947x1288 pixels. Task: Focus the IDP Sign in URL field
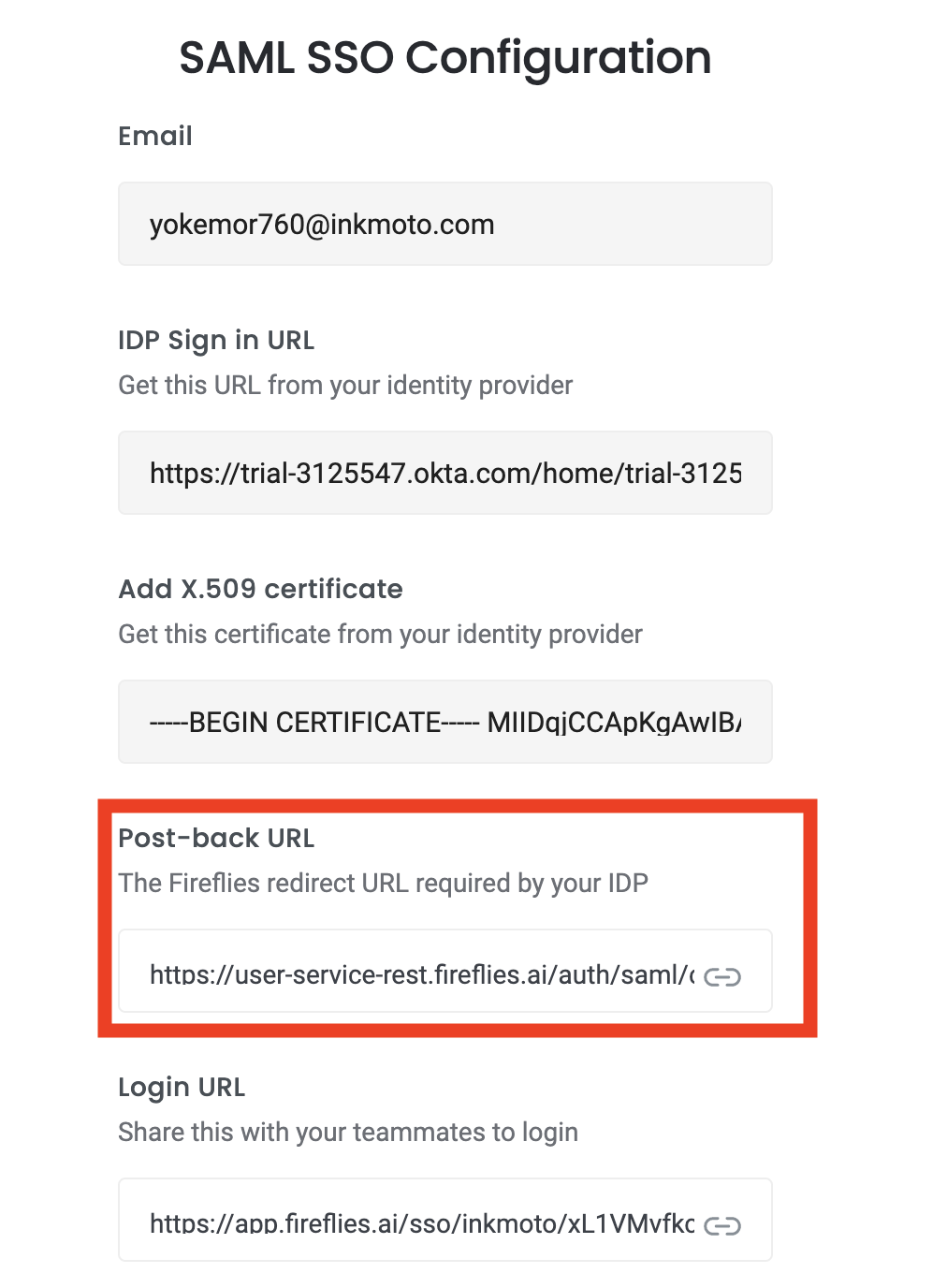tap(444, 474)
